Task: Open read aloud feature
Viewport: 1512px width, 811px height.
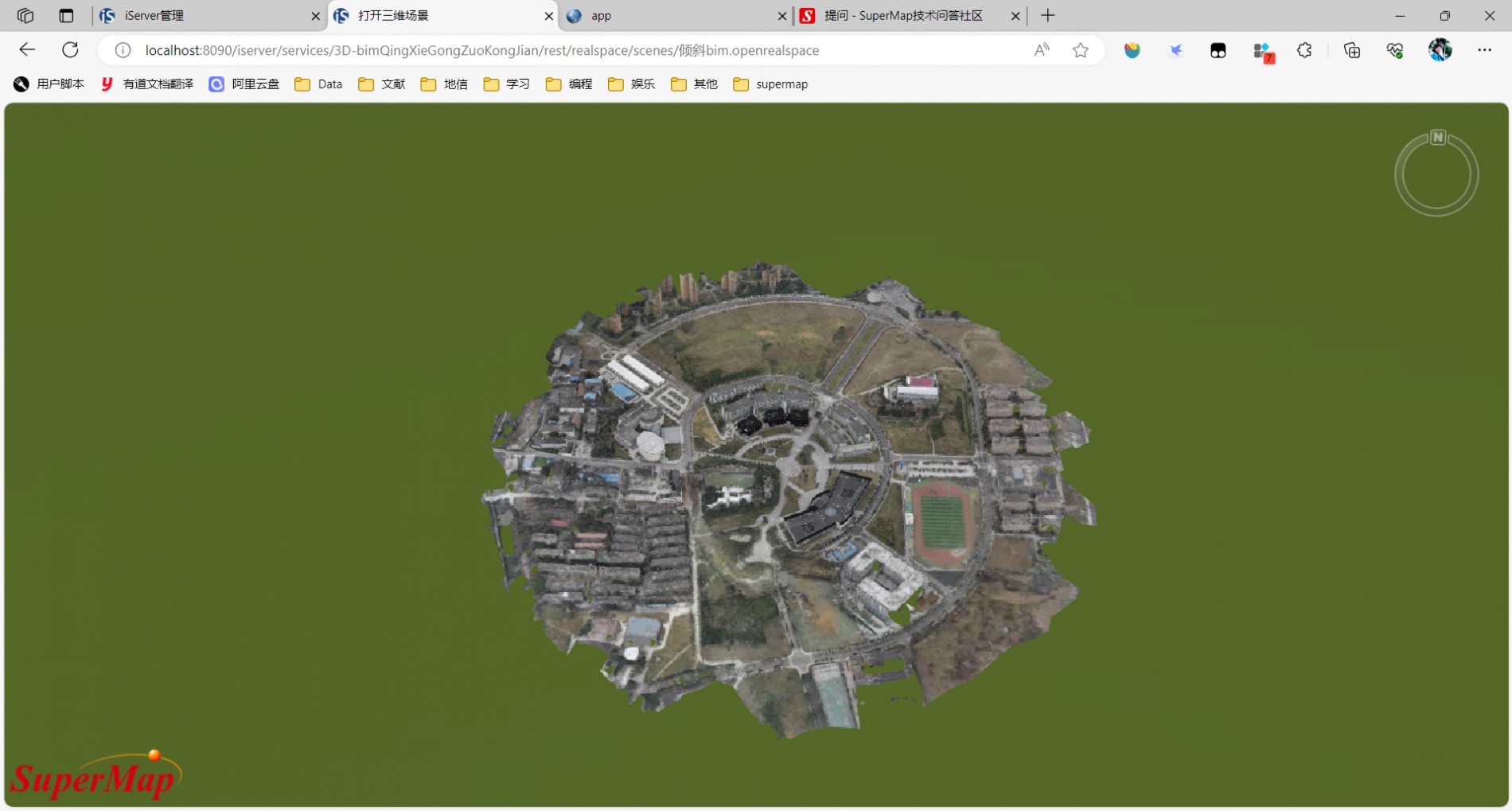Action: [x=1041, y=50]
